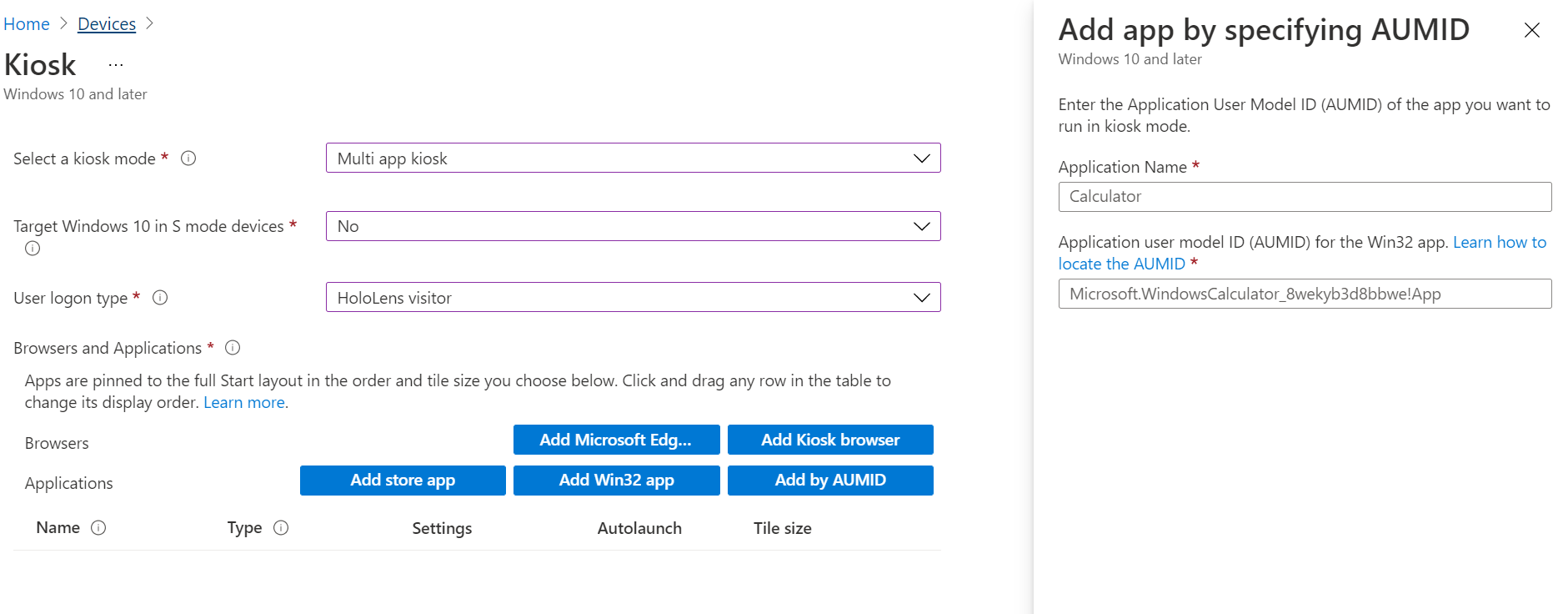Navigate to Devices breadcrumb
The image size is (1568, 614).
[107, 24]
